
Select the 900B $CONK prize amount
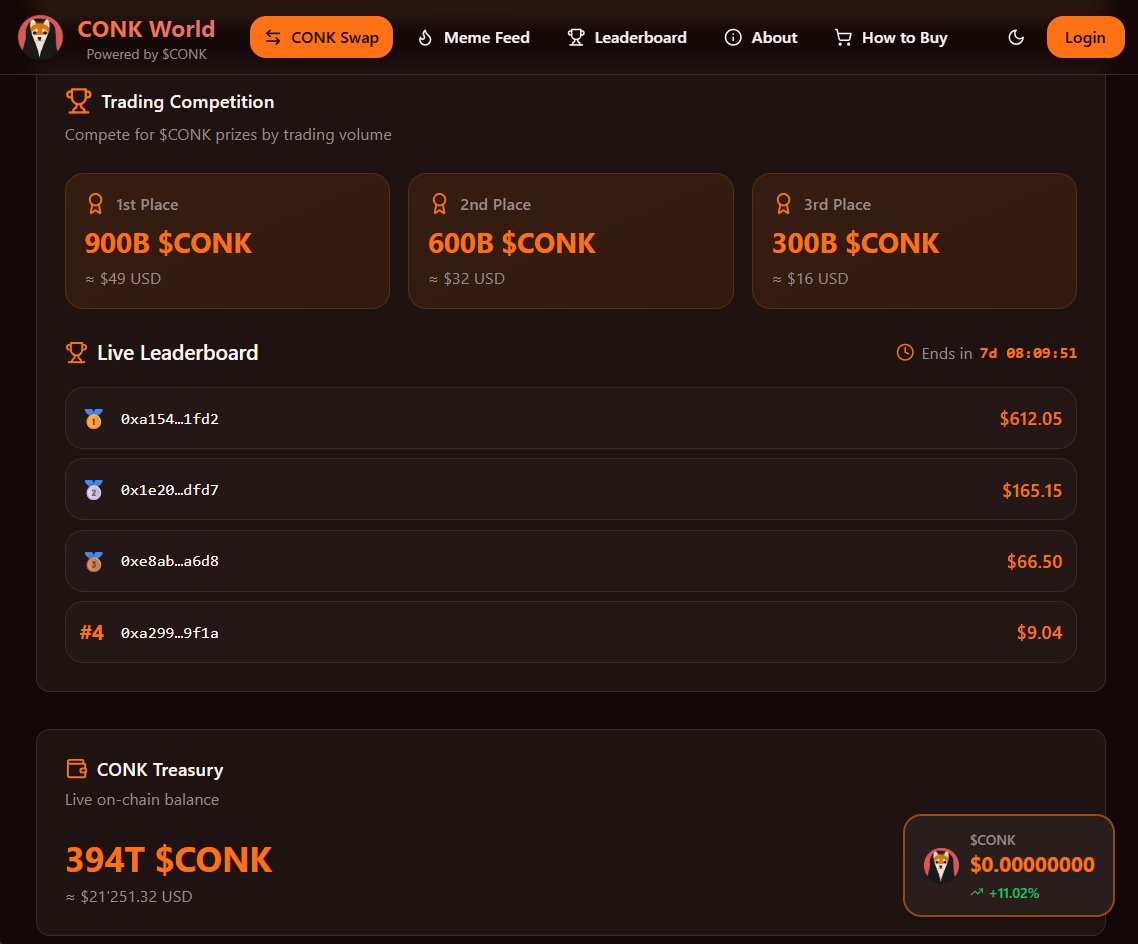tap(168, 243)
